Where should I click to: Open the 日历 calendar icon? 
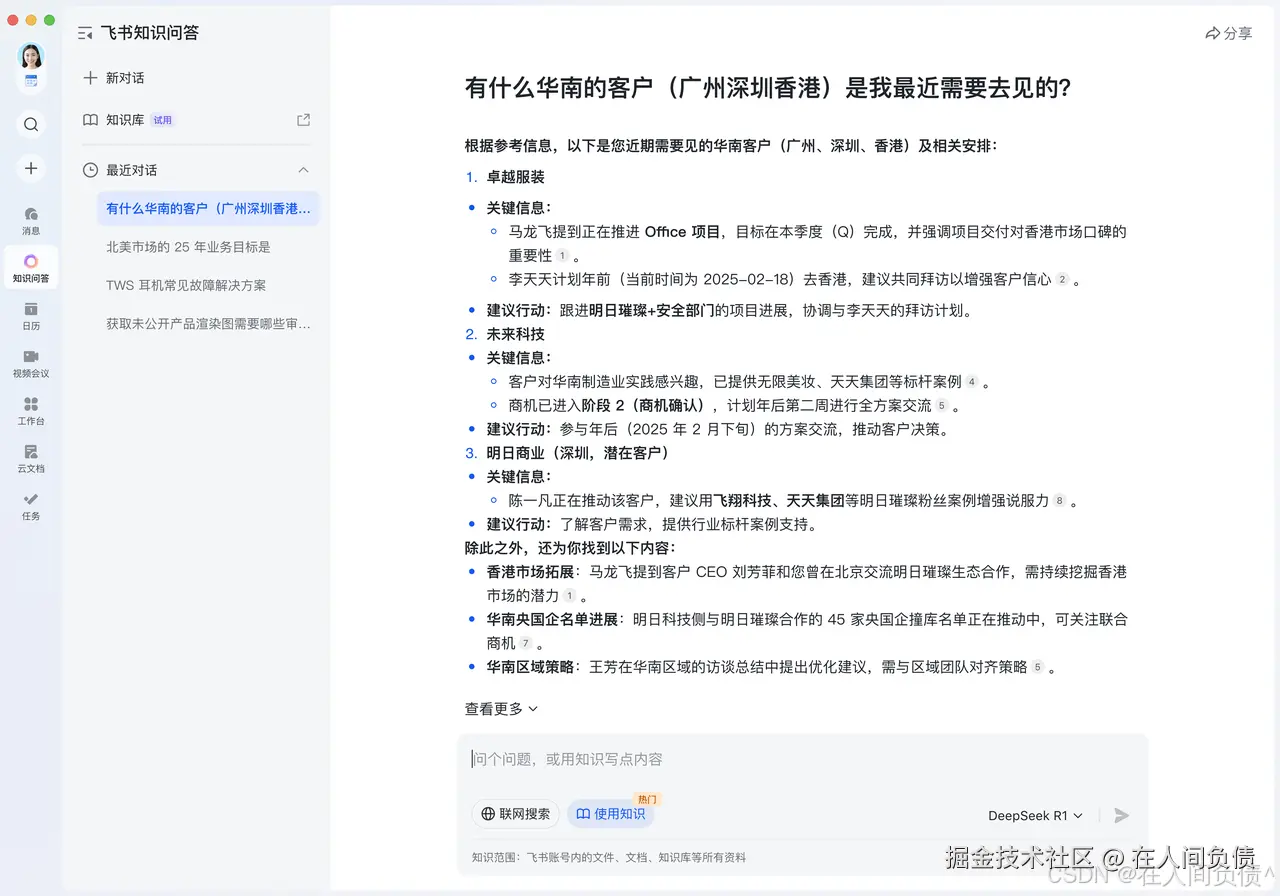(30, 315)
